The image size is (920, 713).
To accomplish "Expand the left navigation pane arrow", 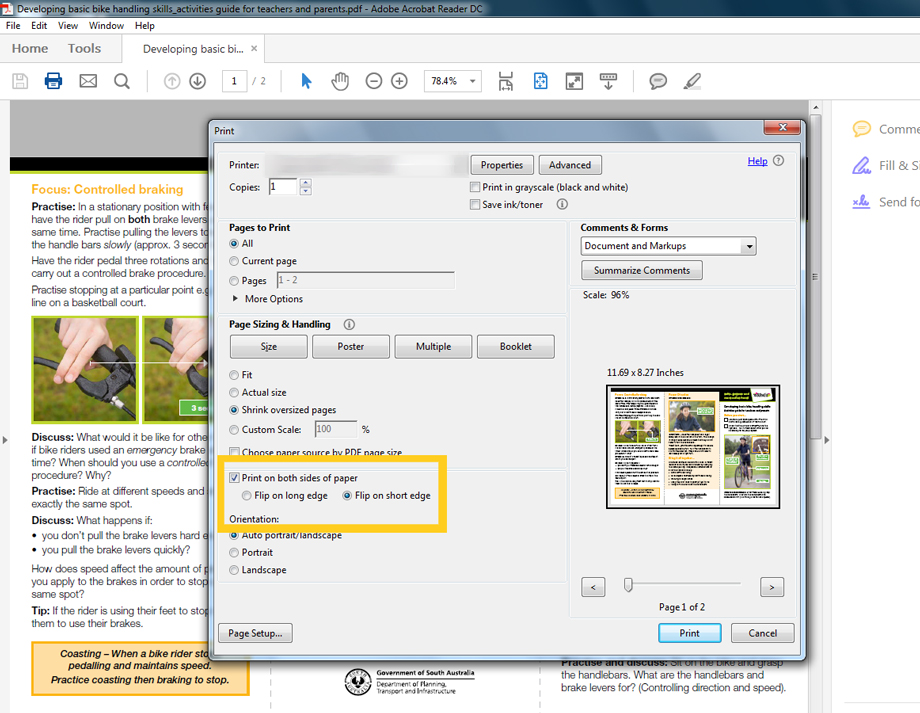I will coord(5,440).
